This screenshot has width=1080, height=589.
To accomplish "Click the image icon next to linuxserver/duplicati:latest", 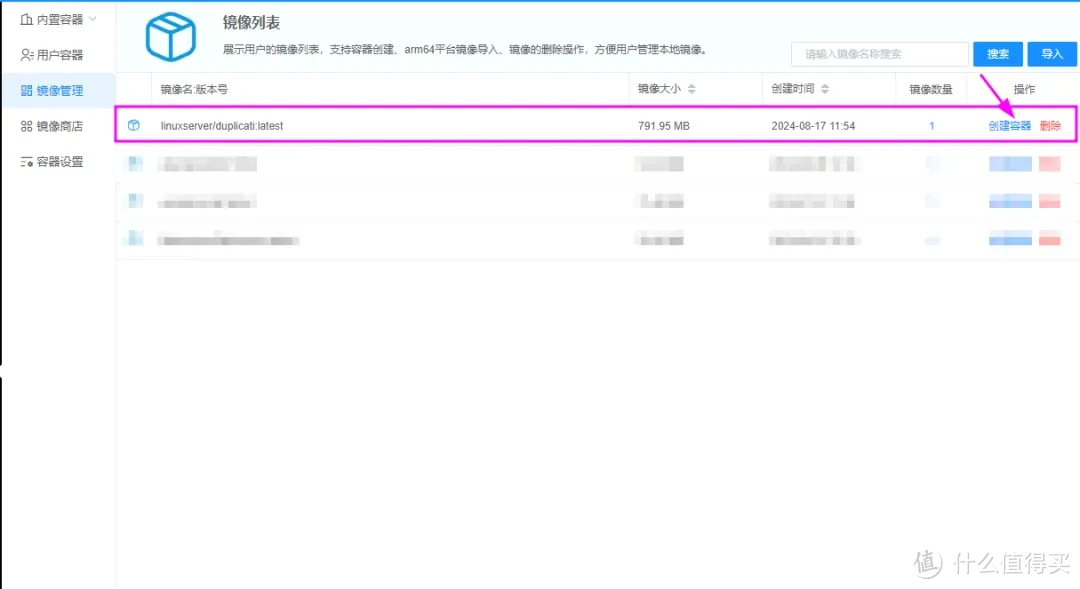I will click(133, 125).
